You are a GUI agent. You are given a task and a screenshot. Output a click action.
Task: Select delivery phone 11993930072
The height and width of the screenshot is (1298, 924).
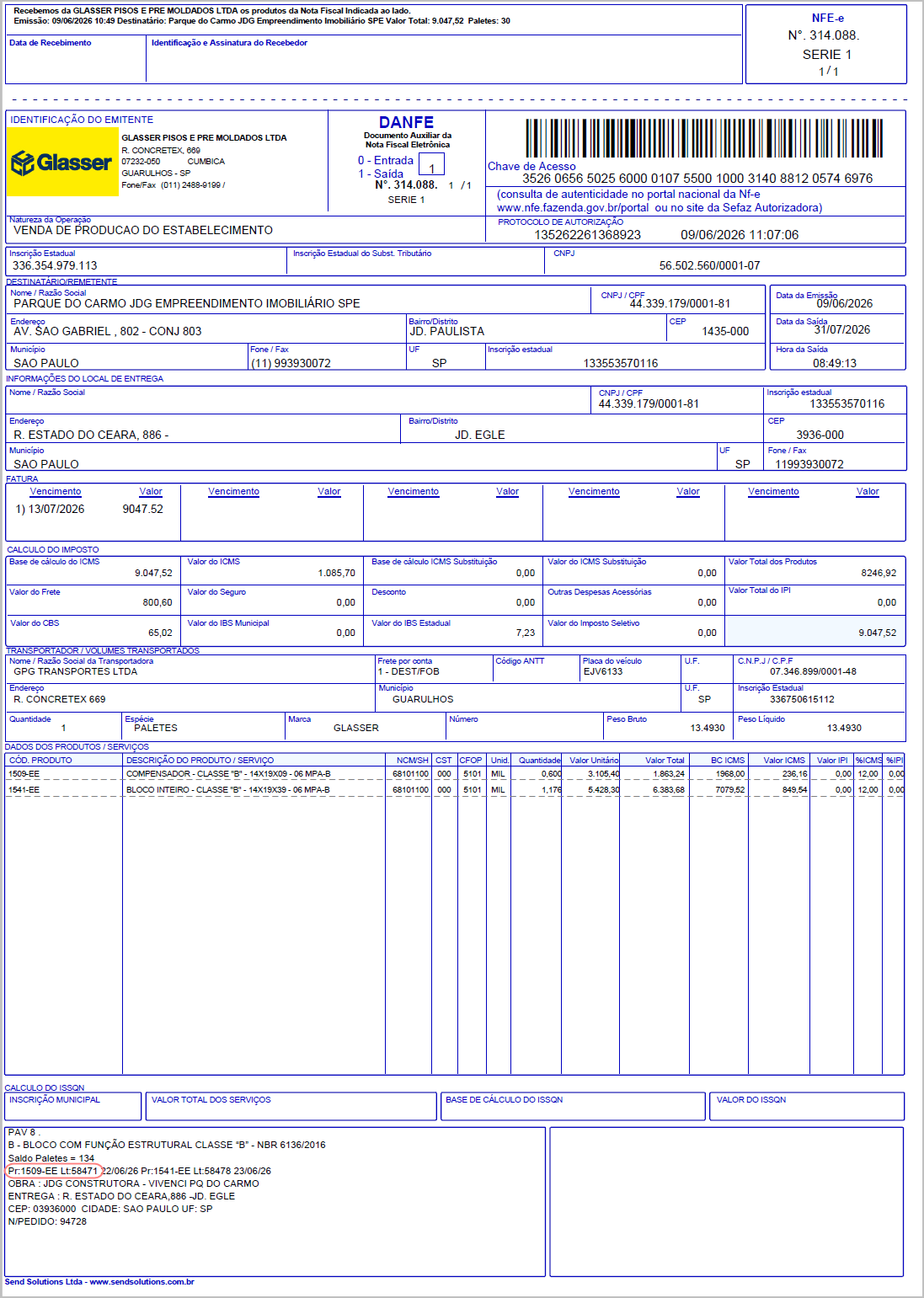pyautogui.click(x=809, y=464)
